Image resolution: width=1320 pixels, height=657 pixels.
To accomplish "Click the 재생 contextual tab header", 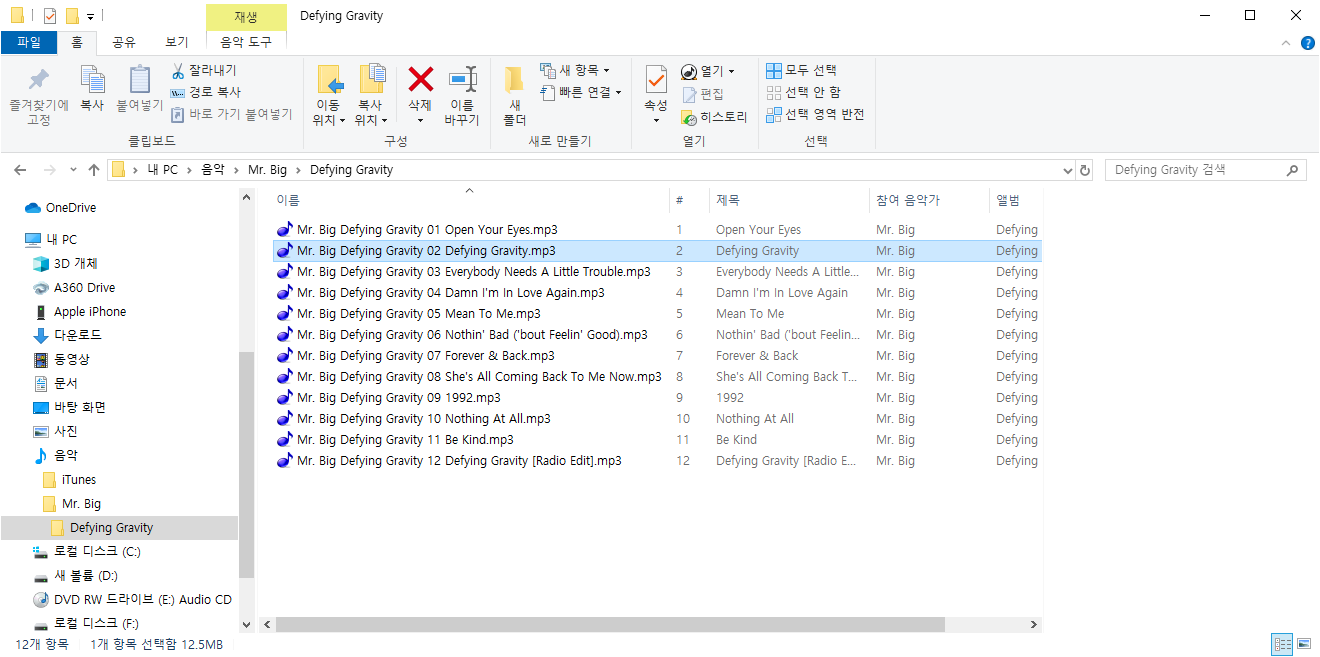I will 246,16.
